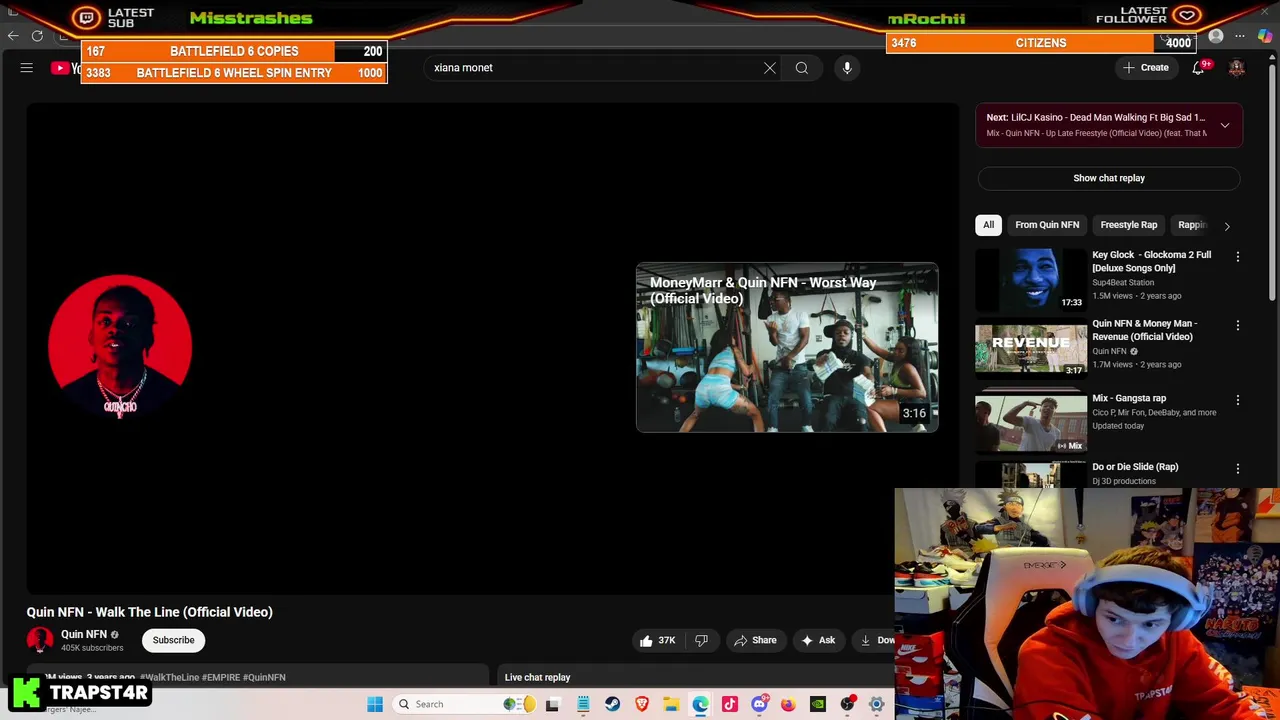Click the Ask button

point(818,640)
